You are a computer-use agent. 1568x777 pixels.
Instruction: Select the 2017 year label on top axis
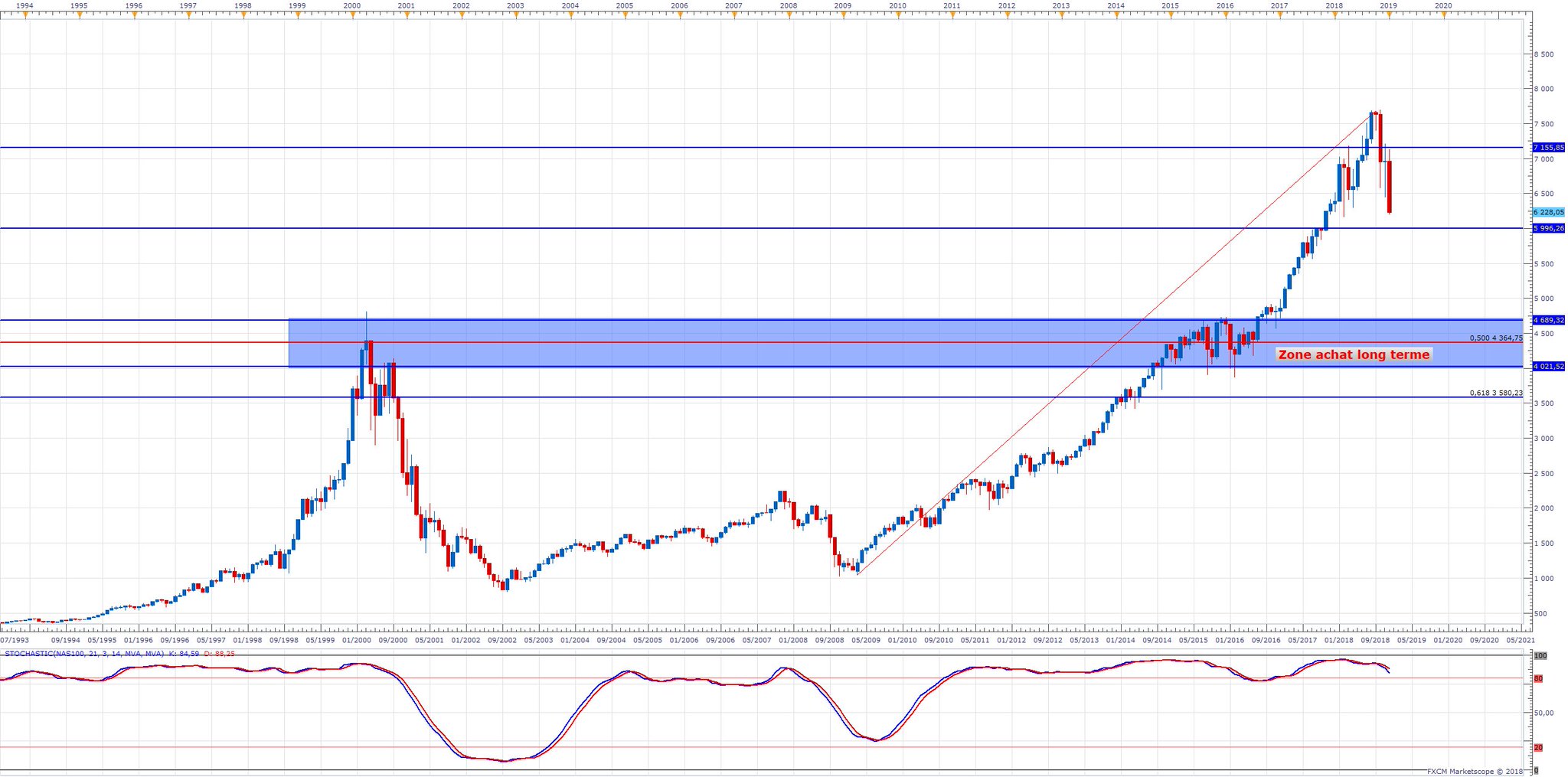[1279, 5]
